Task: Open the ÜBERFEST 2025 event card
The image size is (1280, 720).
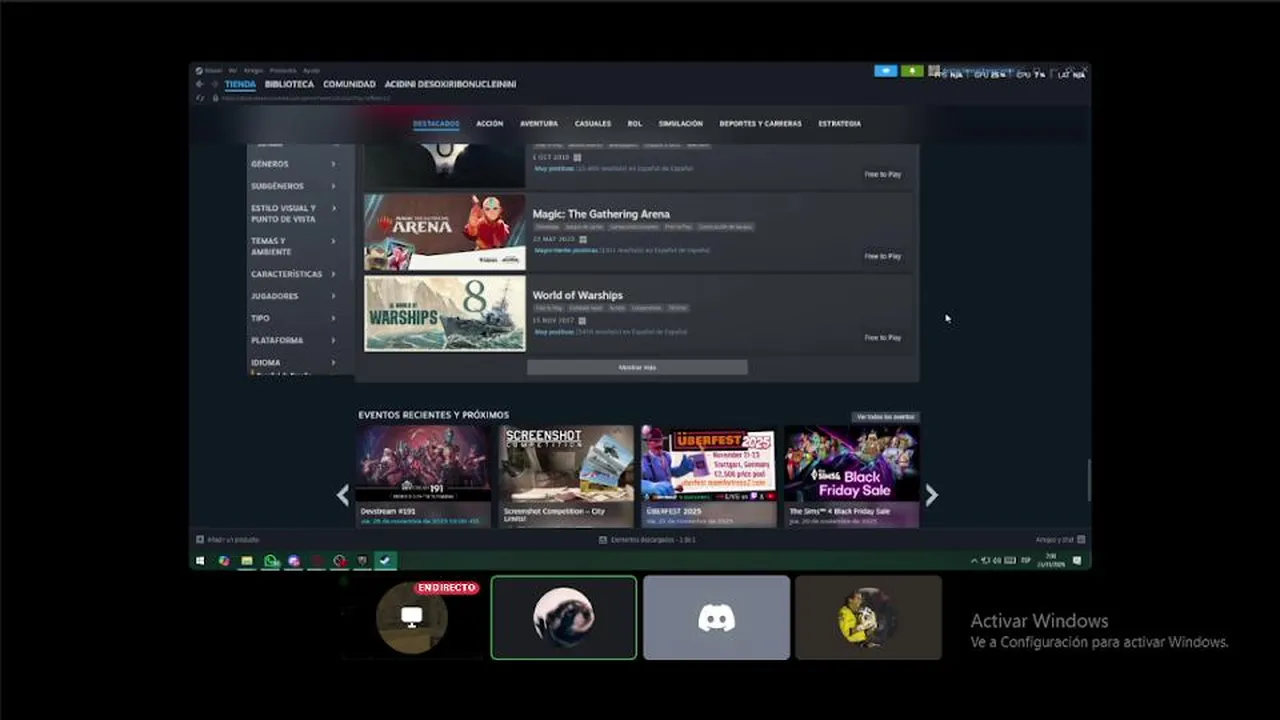Action: coord(709,476)
